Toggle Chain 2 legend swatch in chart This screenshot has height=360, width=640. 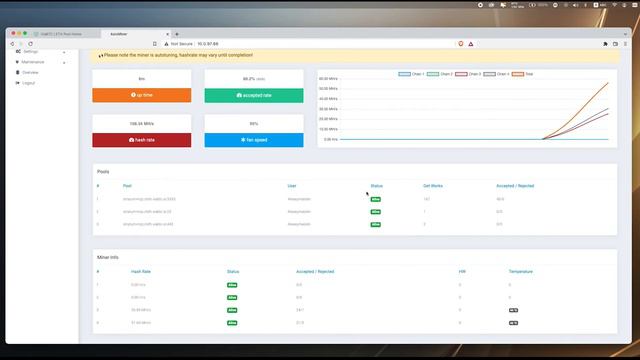tap(433, 74)
